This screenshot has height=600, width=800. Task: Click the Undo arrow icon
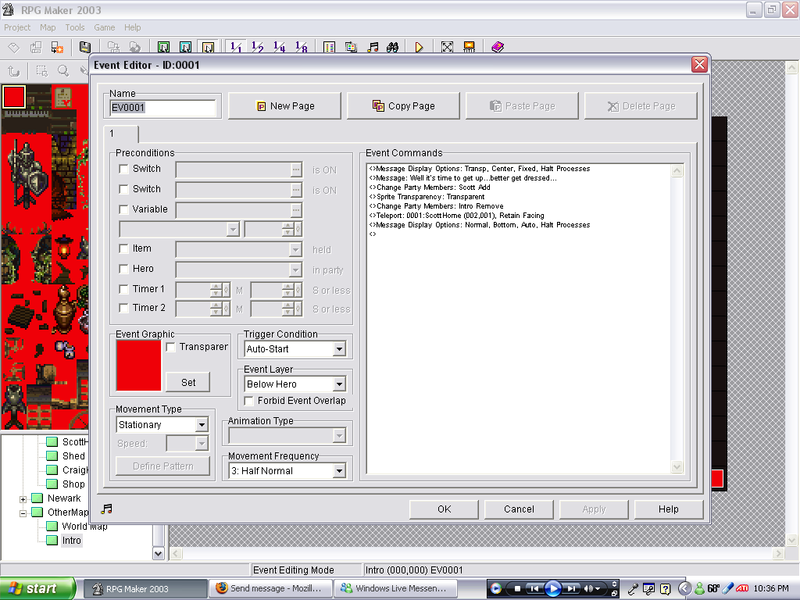click(x=14, y=71)
